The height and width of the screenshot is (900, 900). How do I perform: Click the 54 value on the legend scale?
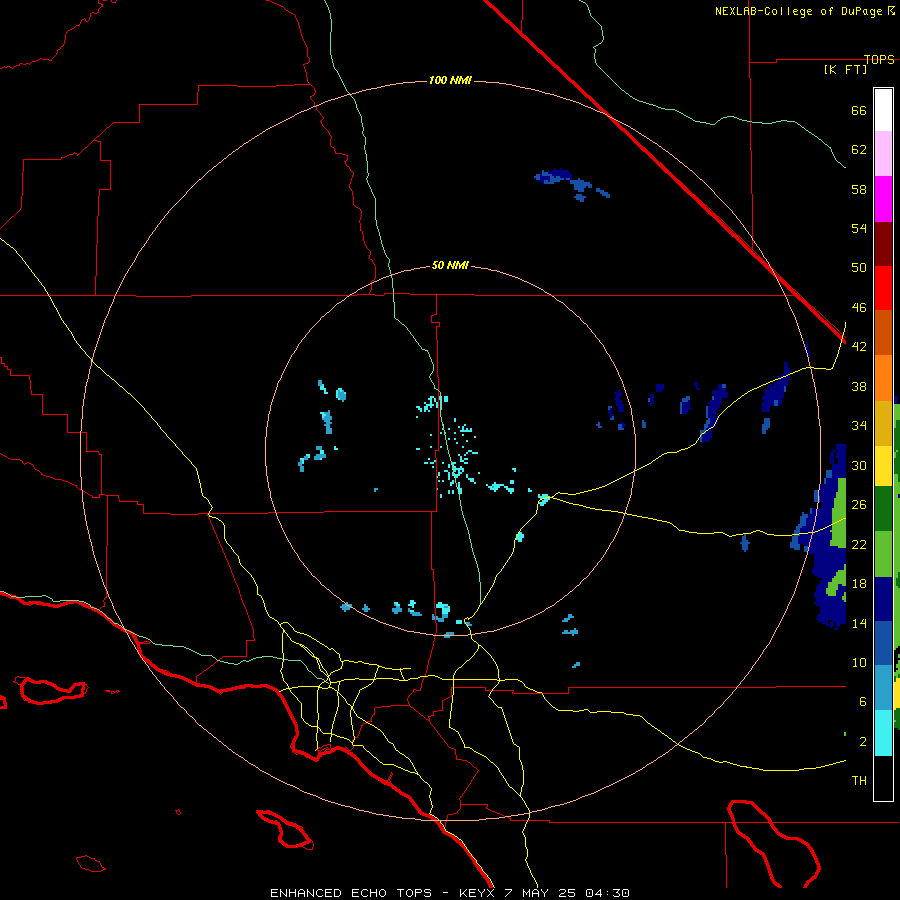point(859,228)
